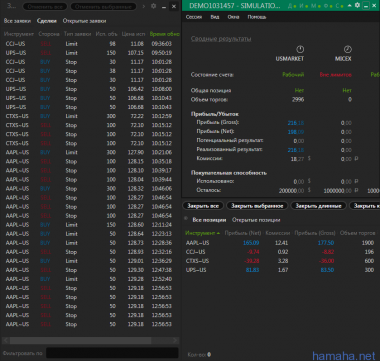
Task: Click the Фильтровать по input field
Action: (x=112, y=353)
